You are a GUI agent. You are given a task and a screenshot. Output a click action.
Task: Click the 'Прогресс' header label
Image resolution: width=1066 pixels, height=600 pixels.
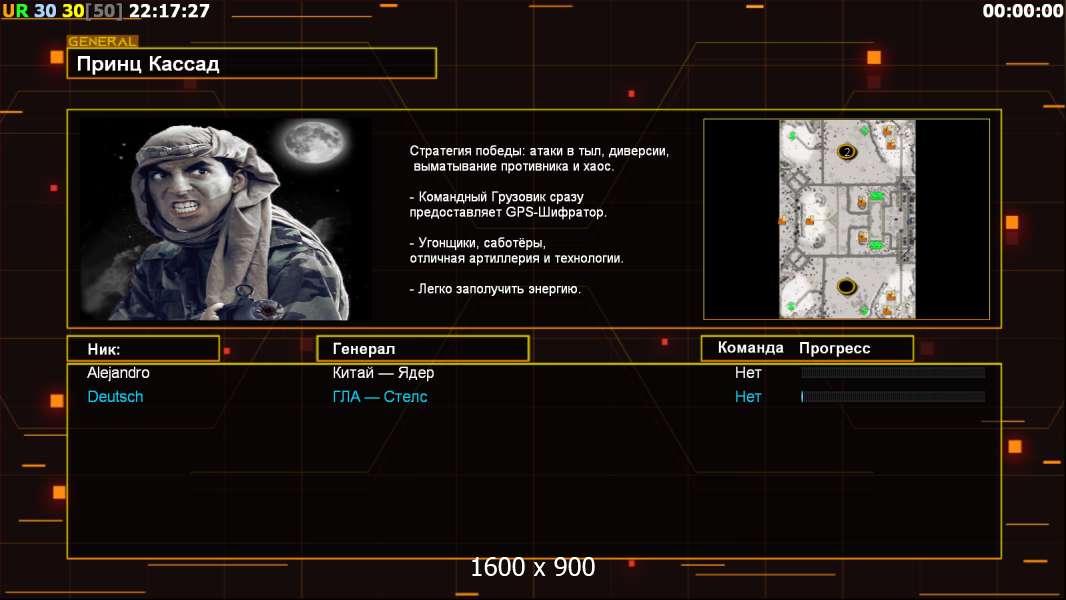click(834, 348)
